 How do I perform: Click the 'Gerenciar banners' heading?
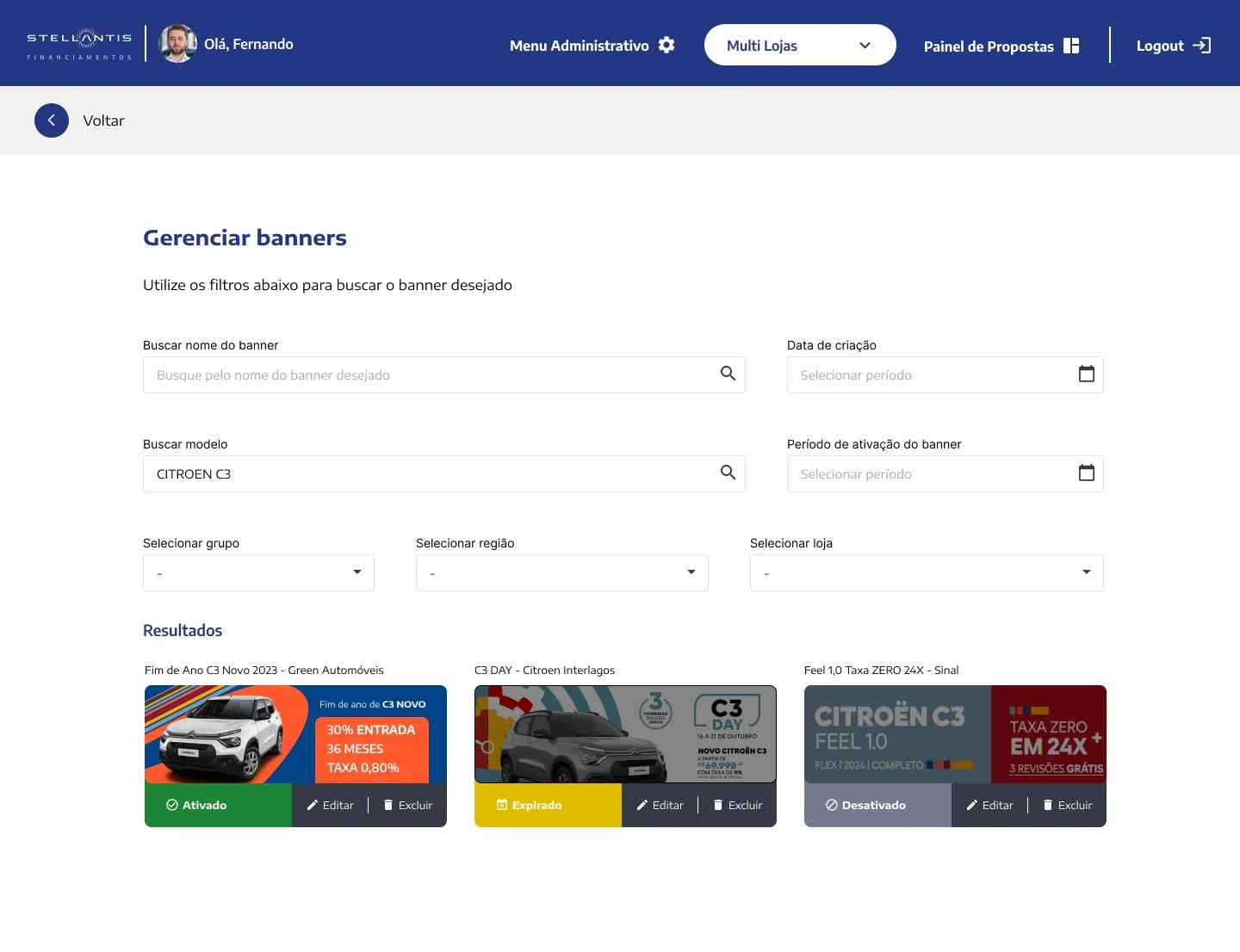pos(245,238)
